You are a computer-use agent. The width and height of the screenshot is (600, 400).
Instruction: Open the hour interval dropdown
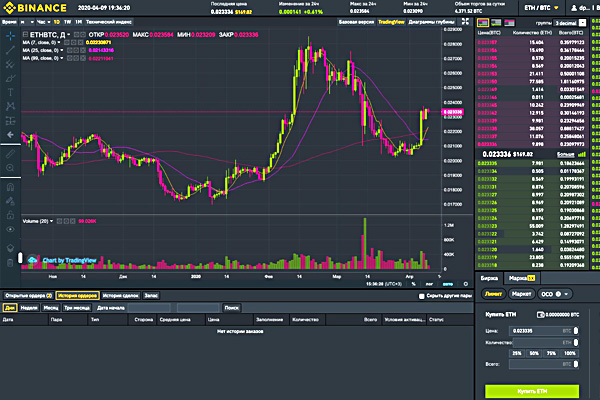click(44, 22)
